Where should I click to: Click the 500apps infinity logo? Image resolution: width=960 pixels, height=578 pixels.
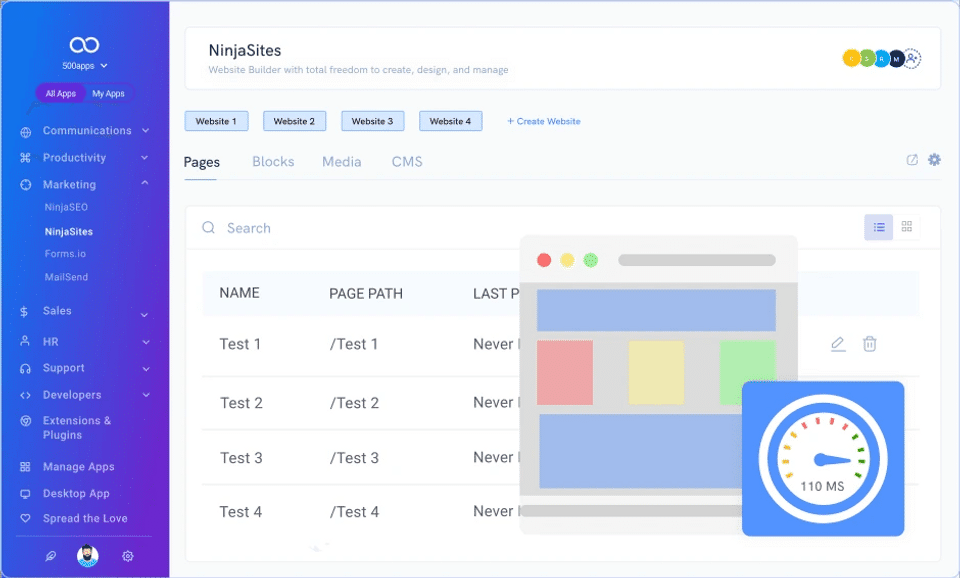point(84,45)
